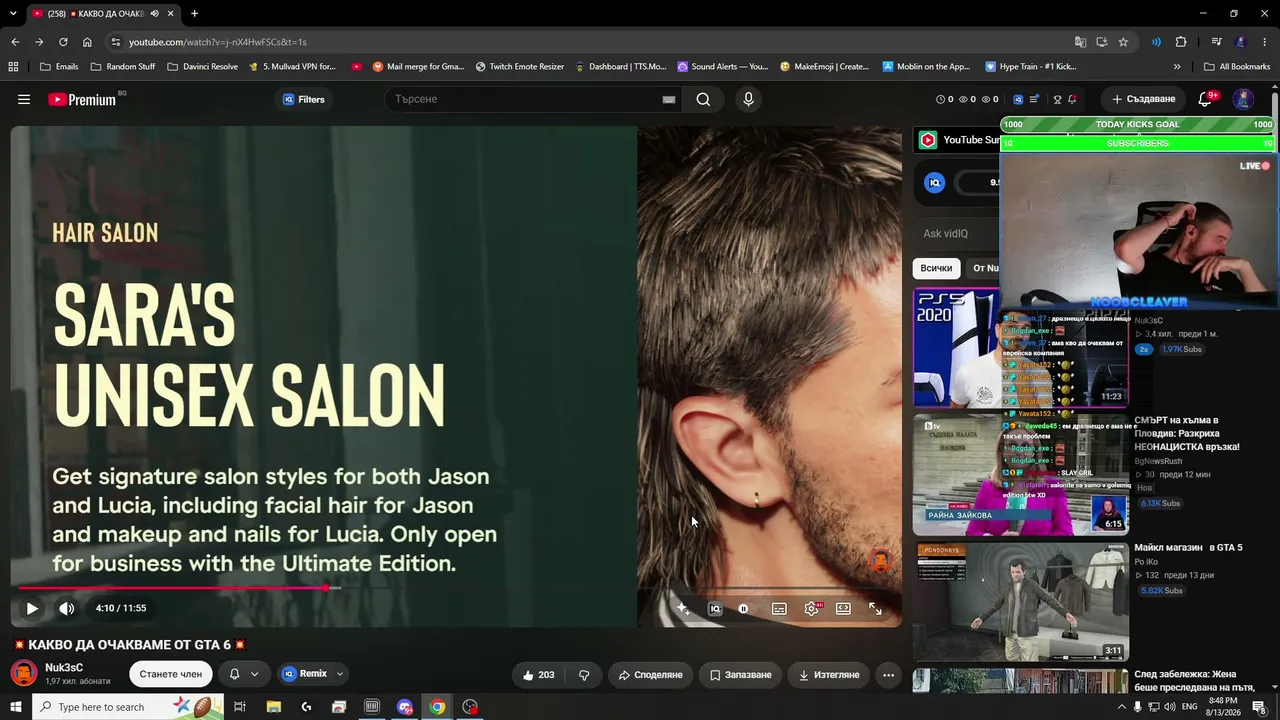The image size is (1280, 720).
Task: Open the browser home page
Action: coord(87,42)
